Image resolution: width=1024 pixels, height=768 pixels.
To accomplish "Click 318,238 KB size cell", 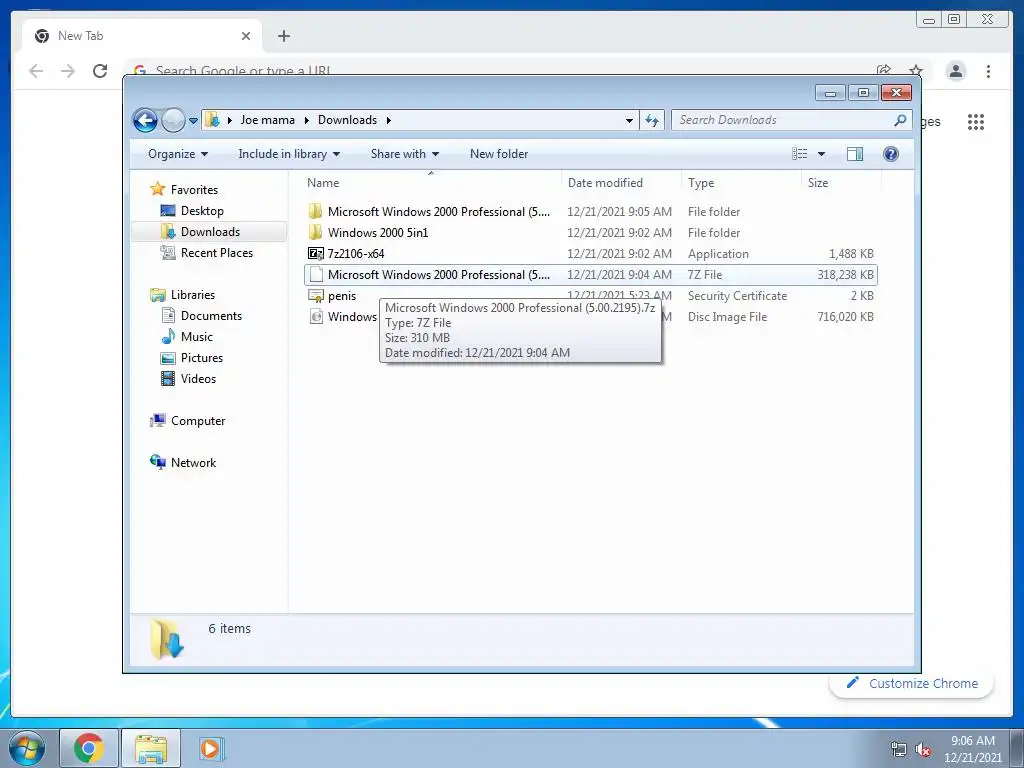I will (845, 275).
